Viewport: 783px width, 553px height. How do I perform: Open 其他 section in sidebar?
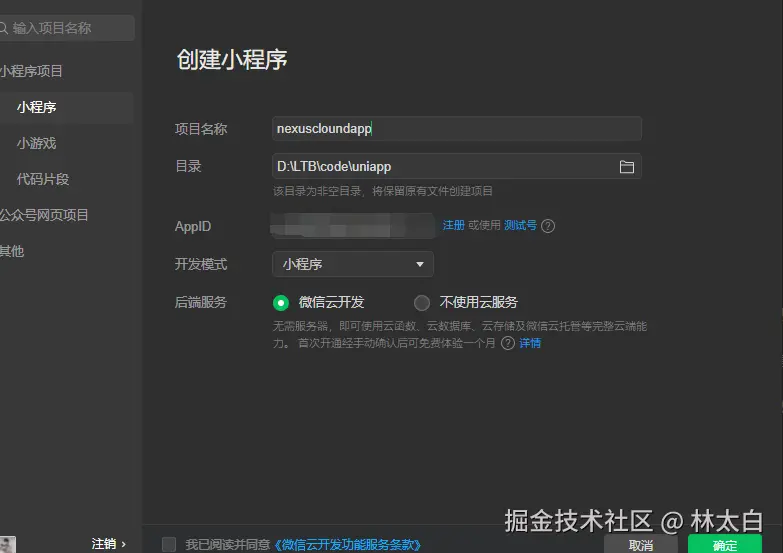click(x=12, y=251)
